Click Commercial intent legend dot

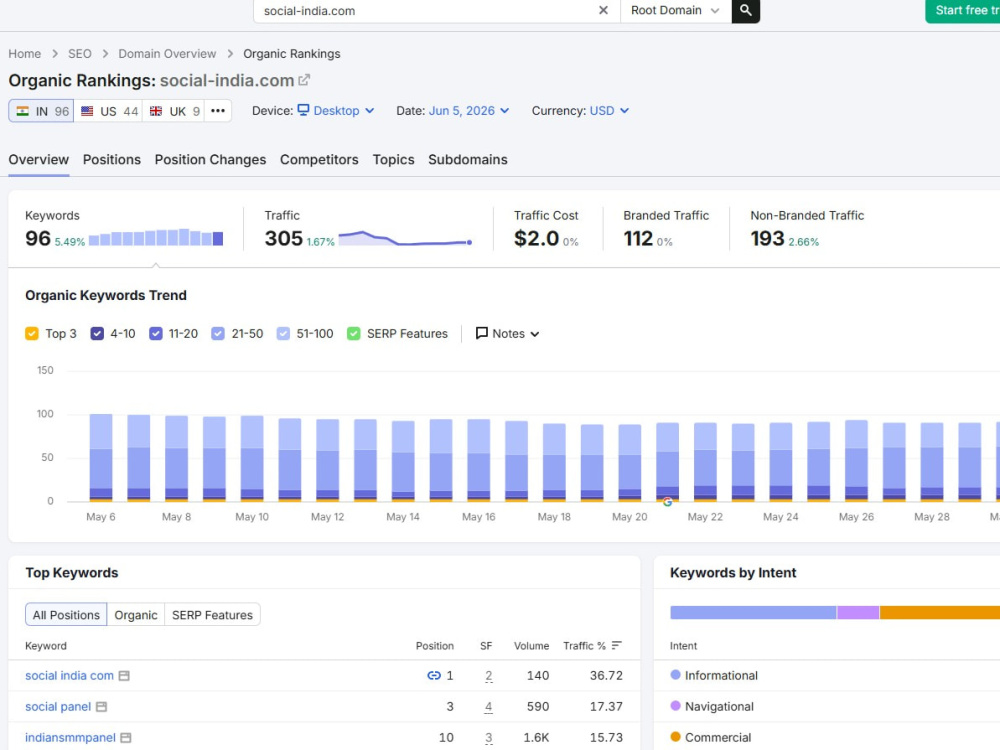(x=675, y=737)
